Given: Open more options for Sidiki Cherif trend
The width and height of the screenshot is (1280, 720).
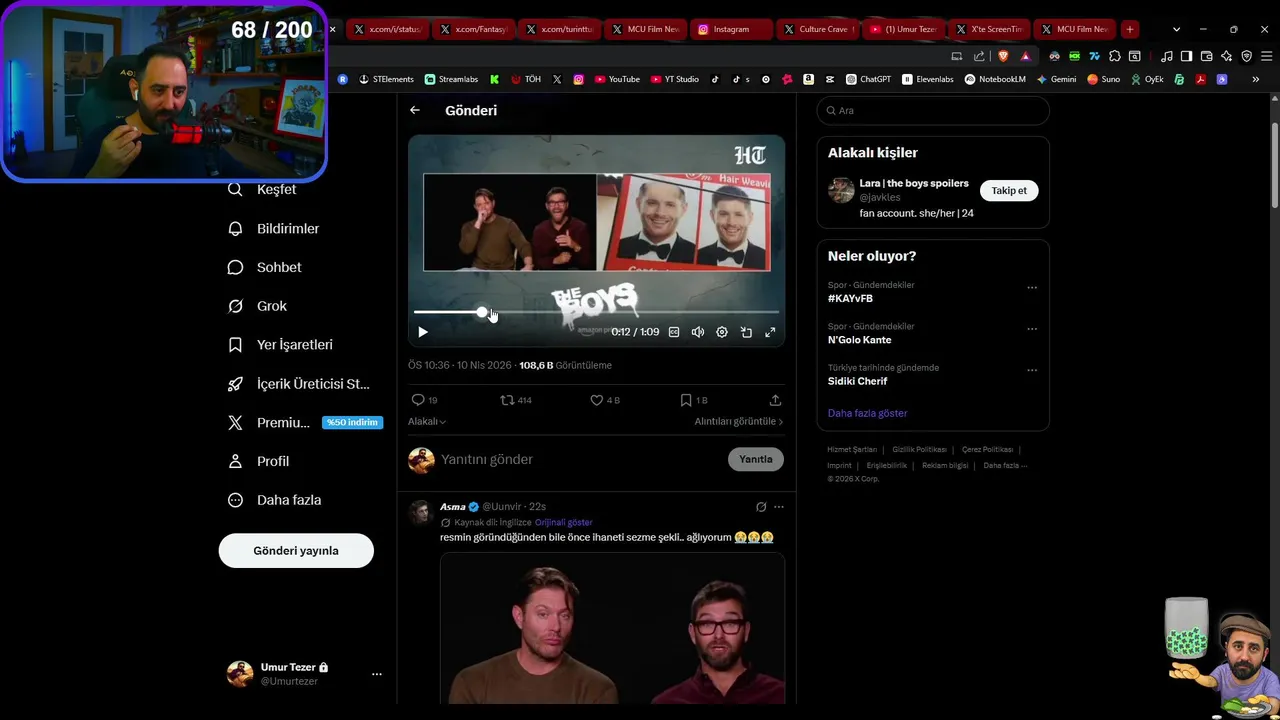Looking at the screenshot, I should [x=1032, y=370].
